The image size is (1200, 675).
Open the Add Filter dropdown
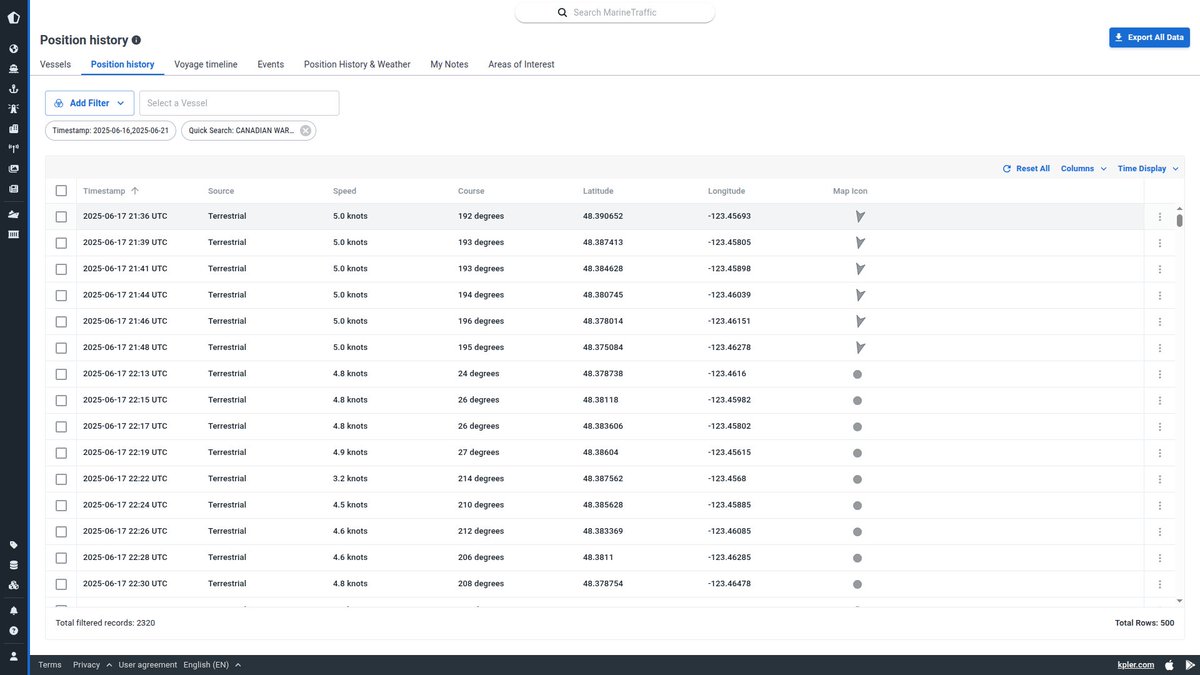[x=89, y=103]
